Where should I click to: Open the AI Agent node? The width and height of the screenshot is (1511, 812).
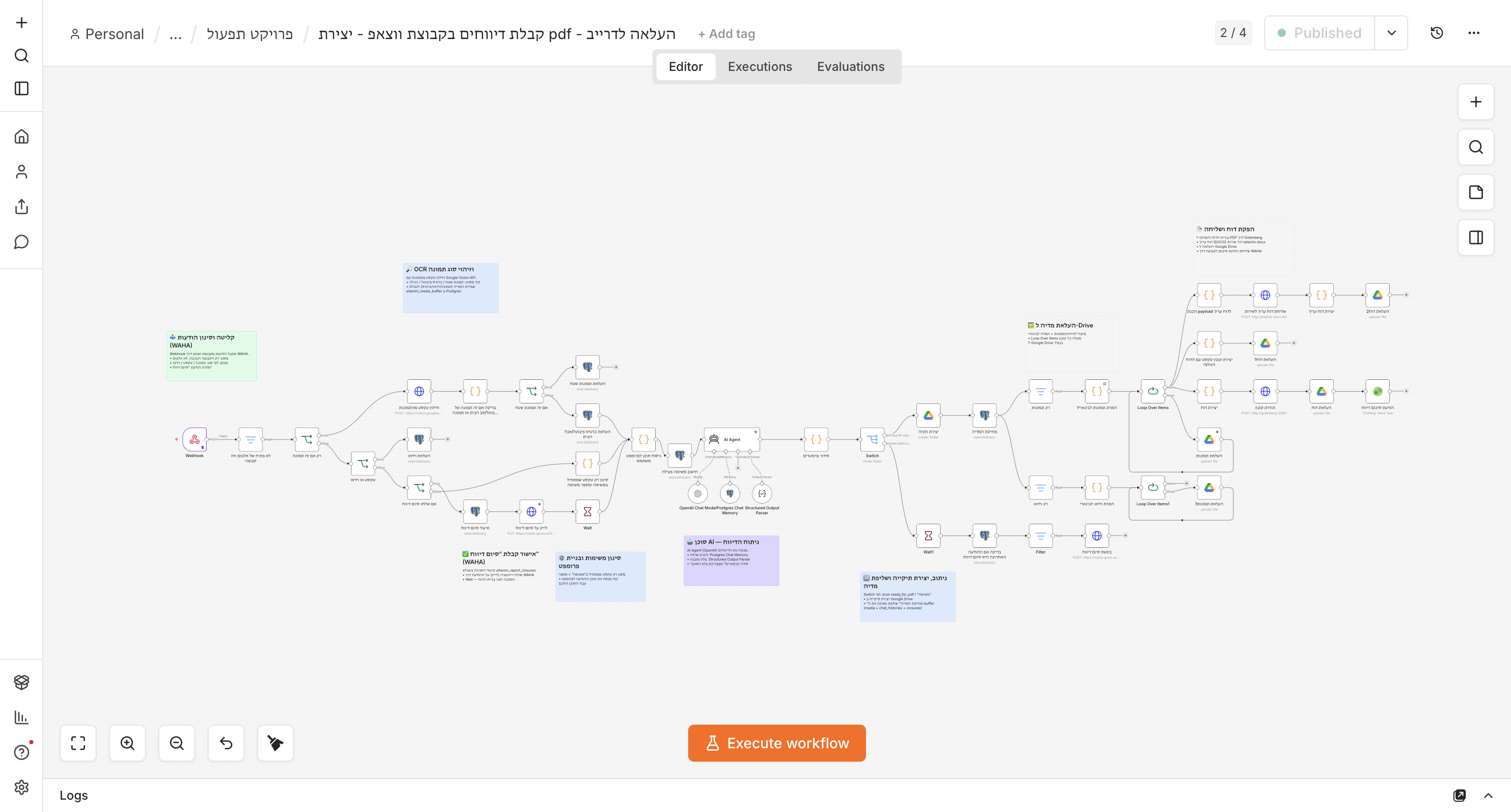point(731,439)
